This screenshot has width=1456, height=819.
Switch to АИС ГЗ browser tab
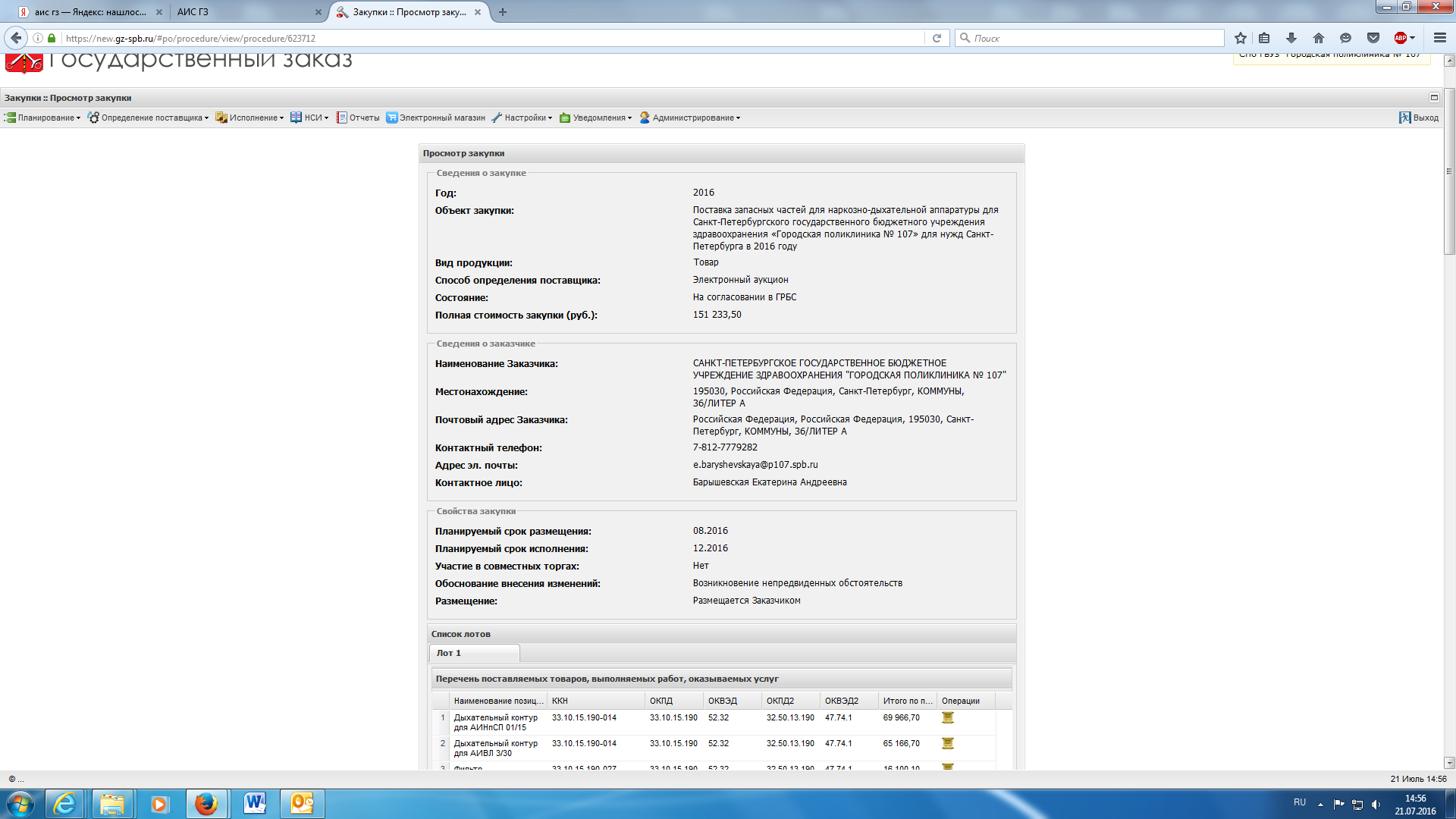click(x=243, y=12)
